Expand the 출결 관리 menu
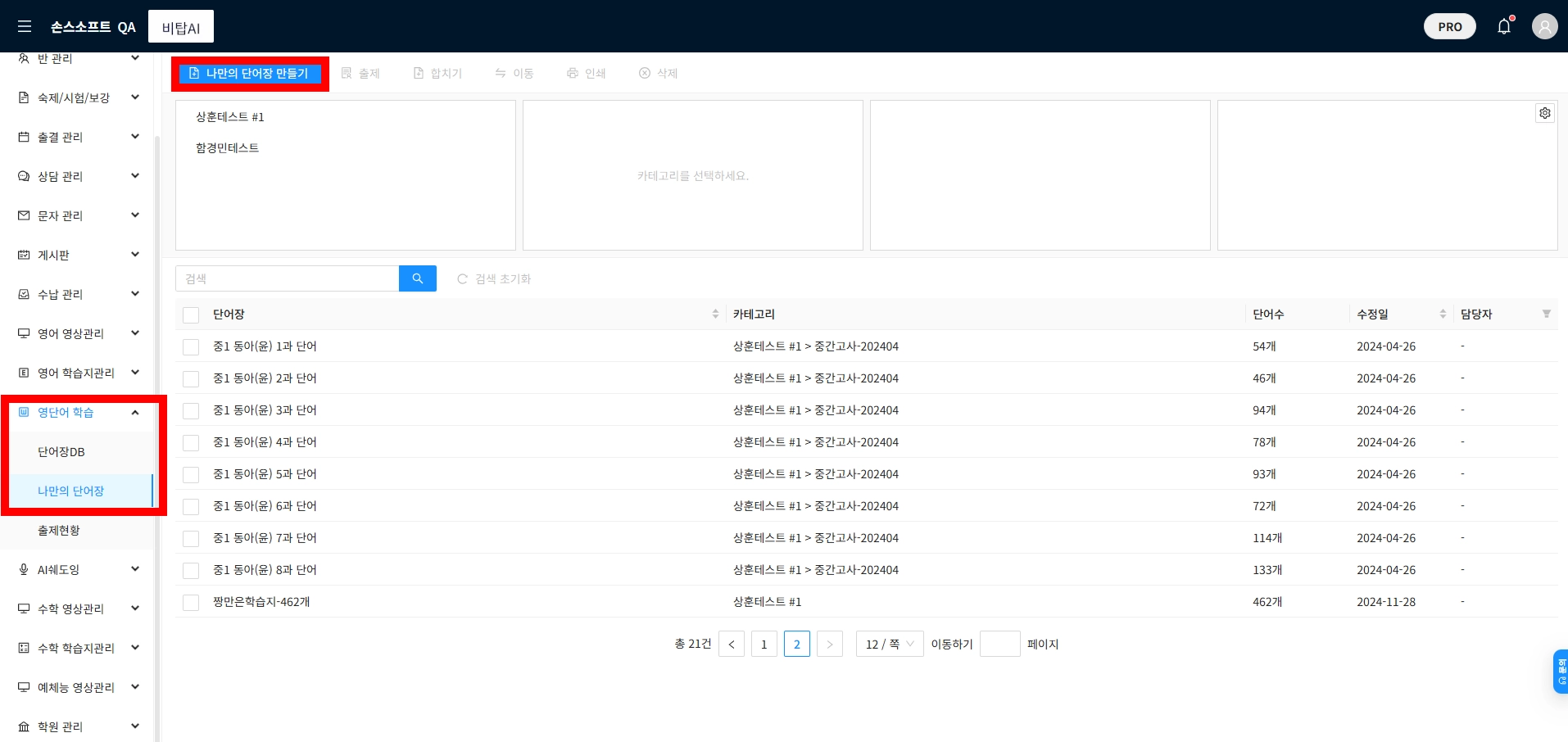Image resolution: width=1568 pixels, height=742 pixels. tap(79, 137)
